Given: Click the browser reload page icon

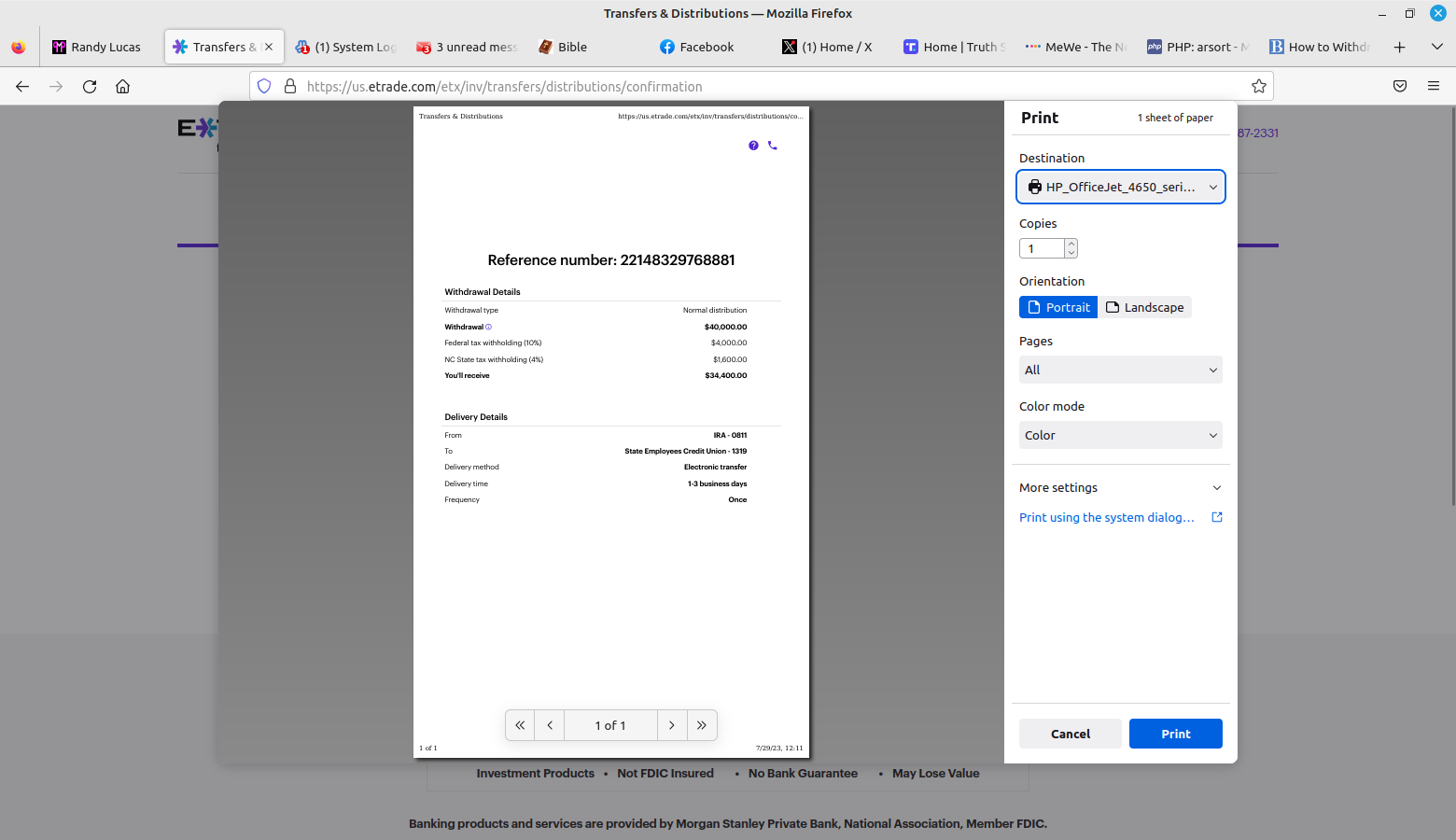Looking at the screenshot, I should pos(90,87).
